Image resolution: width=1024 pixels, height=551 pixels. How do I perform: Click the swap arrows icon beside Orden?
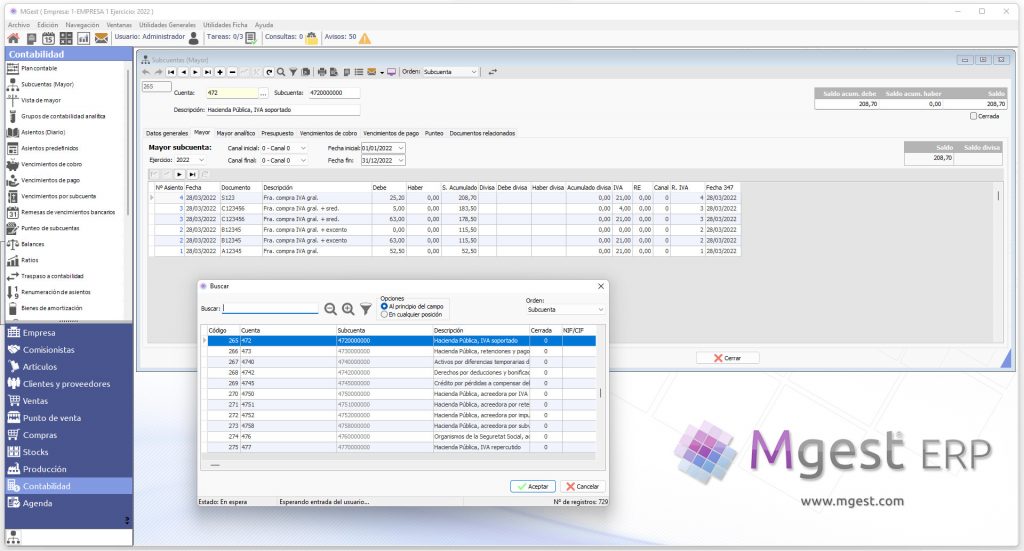pos(492,72)
